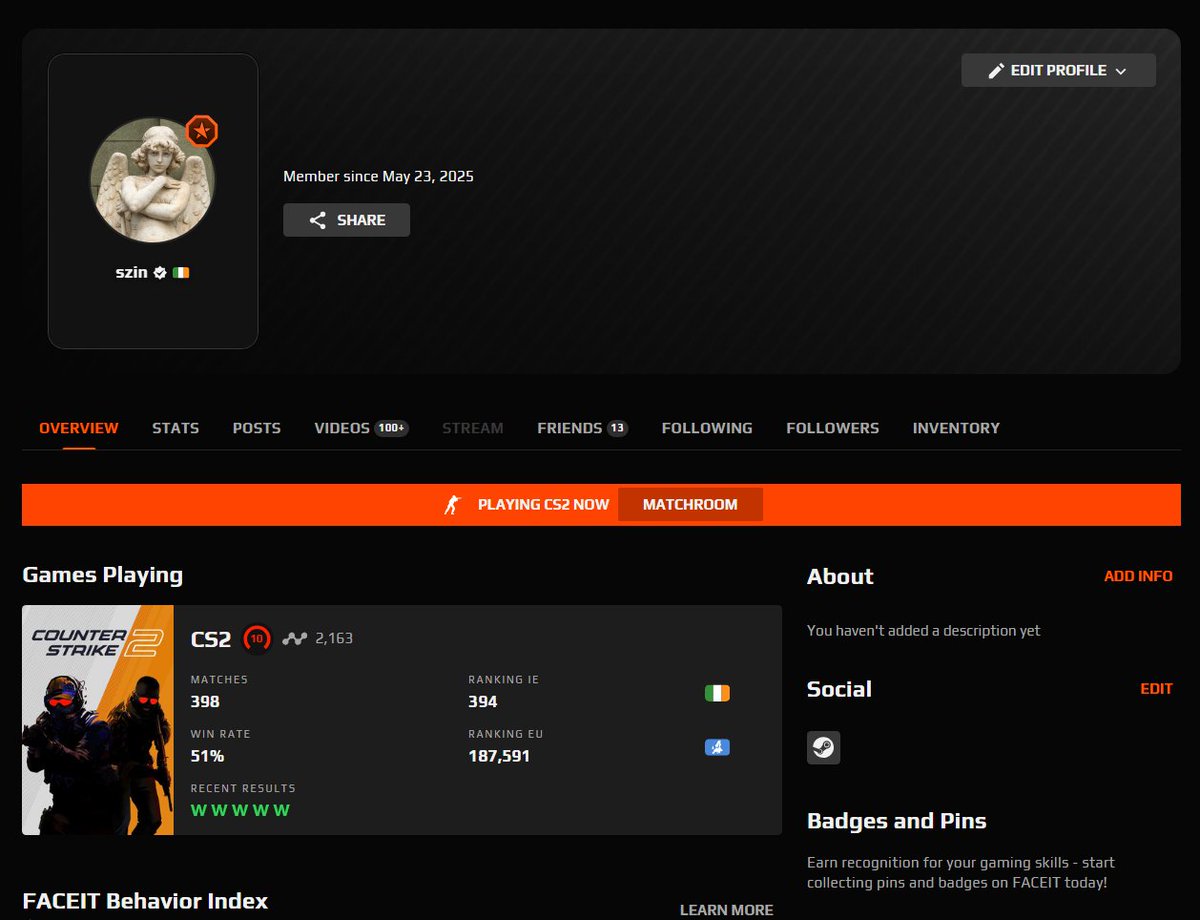The width and height of the screenshot is (1200, 920).
Task: Open the Steam social link icon
Action: click(824, 748)
